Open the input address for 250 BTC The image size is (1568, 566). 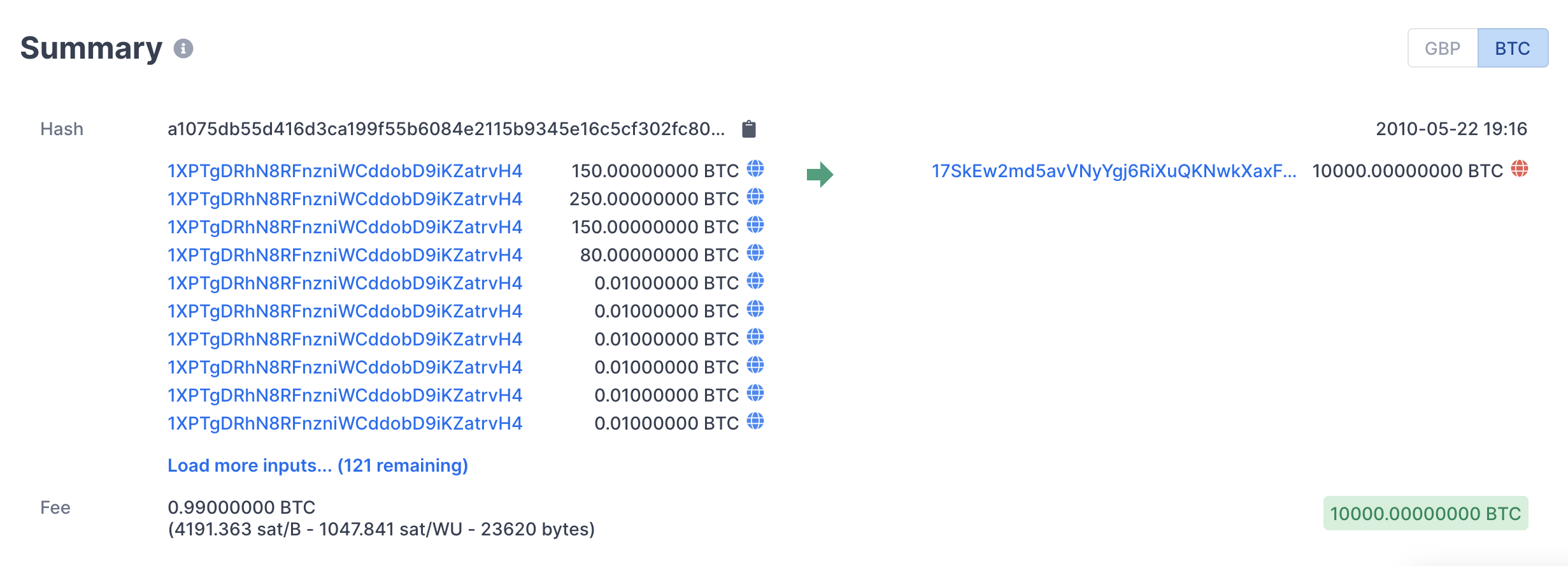click(345, 199)
